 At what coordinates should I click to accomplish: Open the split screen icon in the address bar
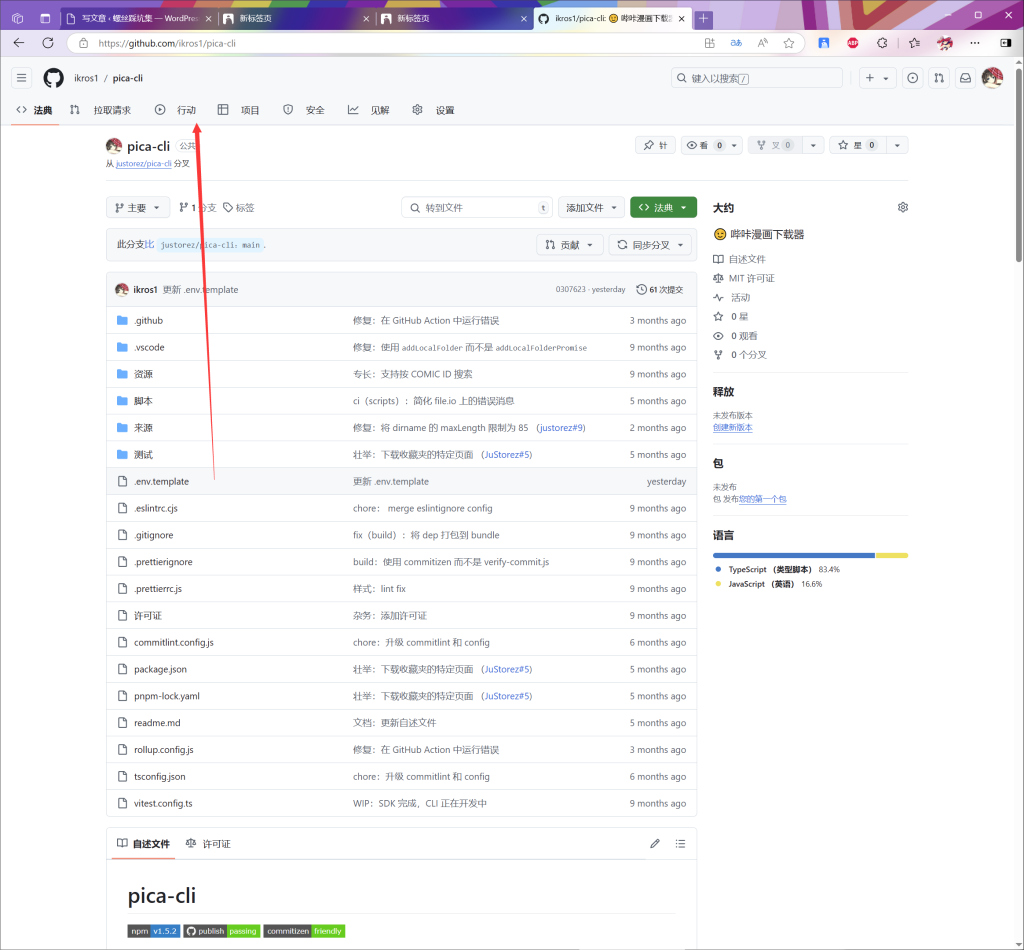pos(710,43)
